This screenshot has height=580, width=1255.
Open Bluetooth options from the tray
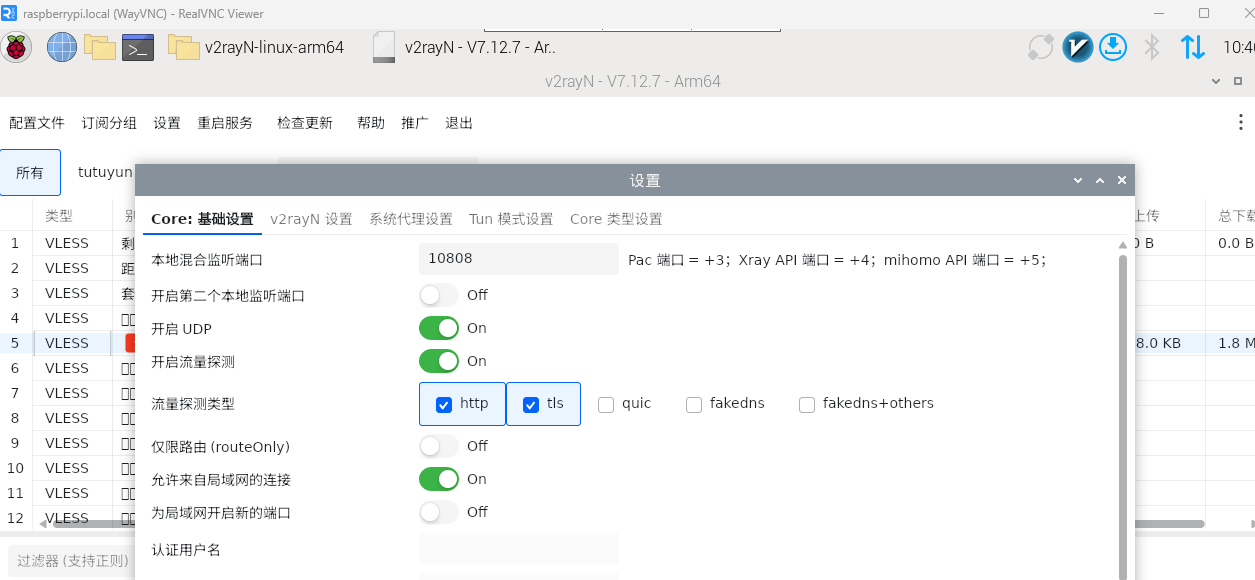[1152, 46]
